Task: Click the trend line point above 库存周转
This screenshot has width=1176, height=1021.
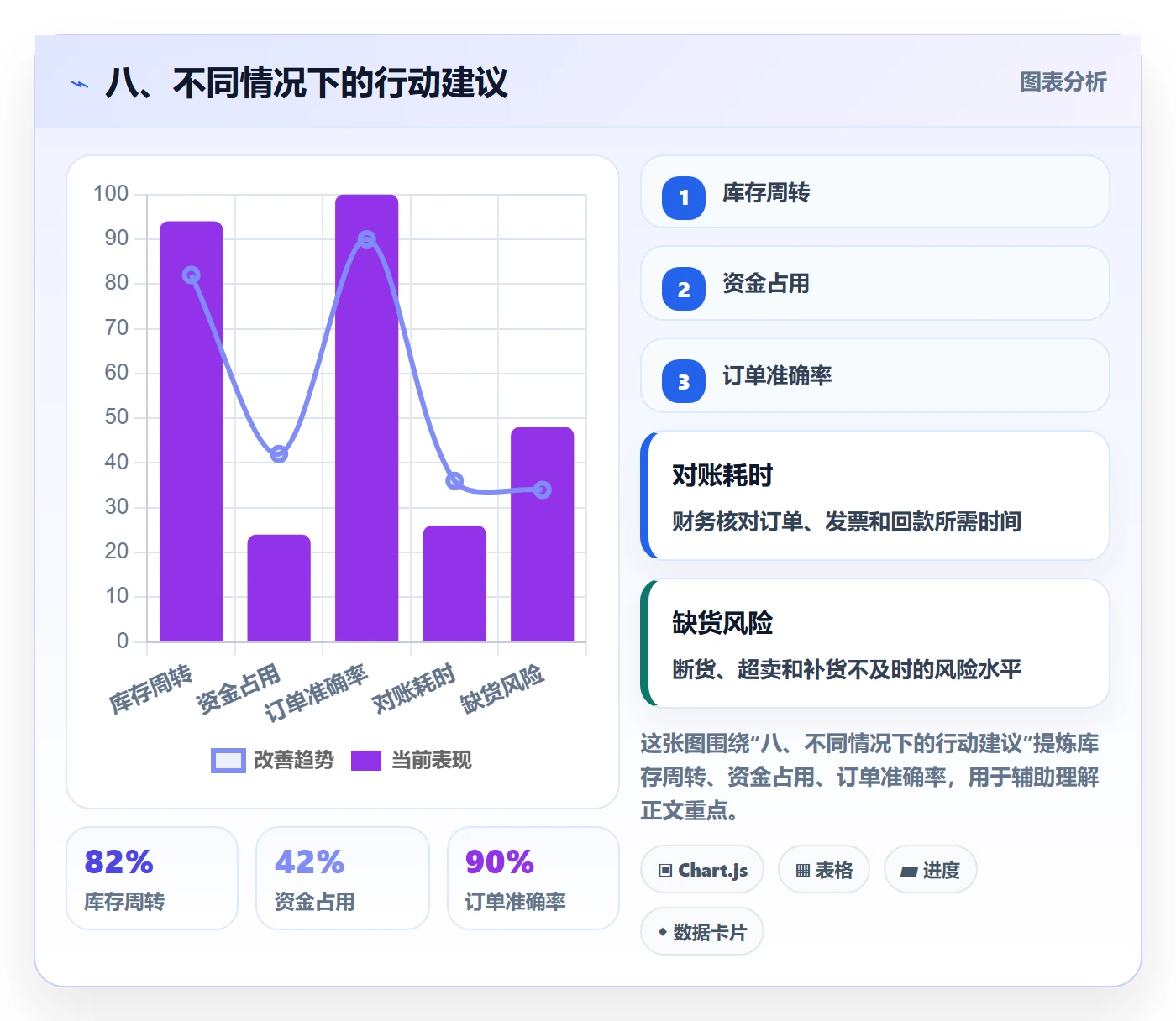Action: tap(192, 275)
